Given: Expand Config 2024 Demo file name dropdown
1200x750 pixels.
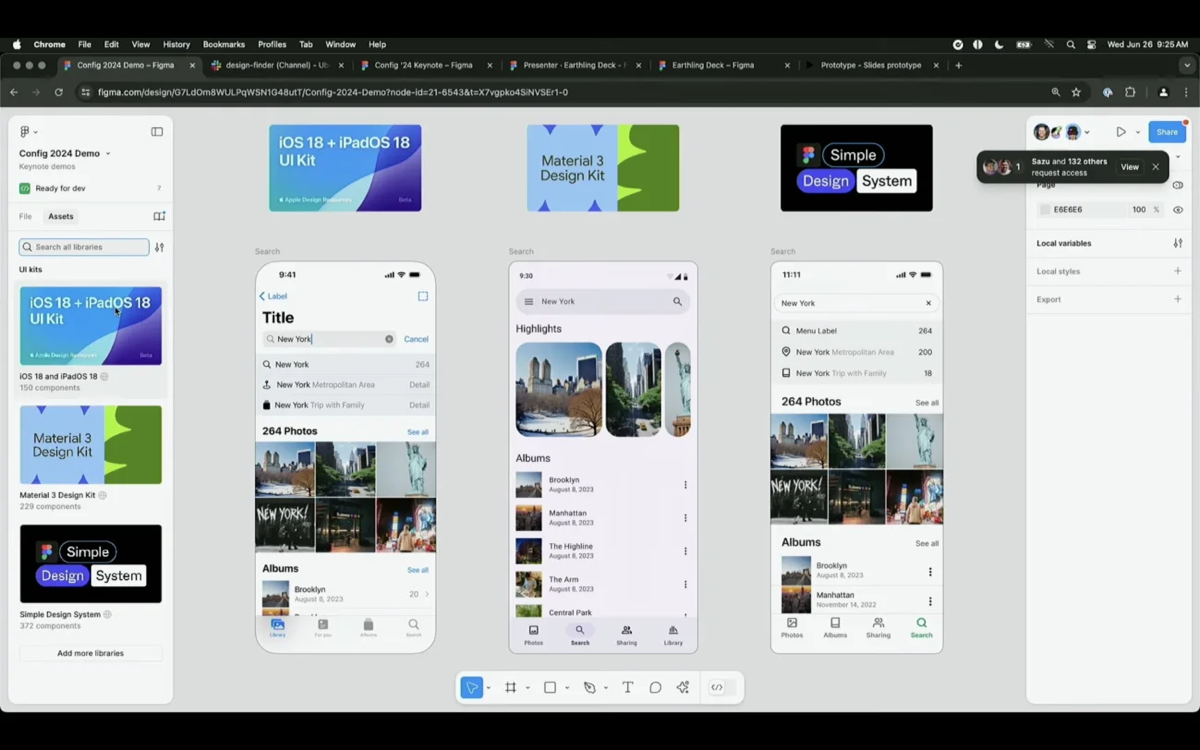Looking at the screenshot, I should click(108, 154).
